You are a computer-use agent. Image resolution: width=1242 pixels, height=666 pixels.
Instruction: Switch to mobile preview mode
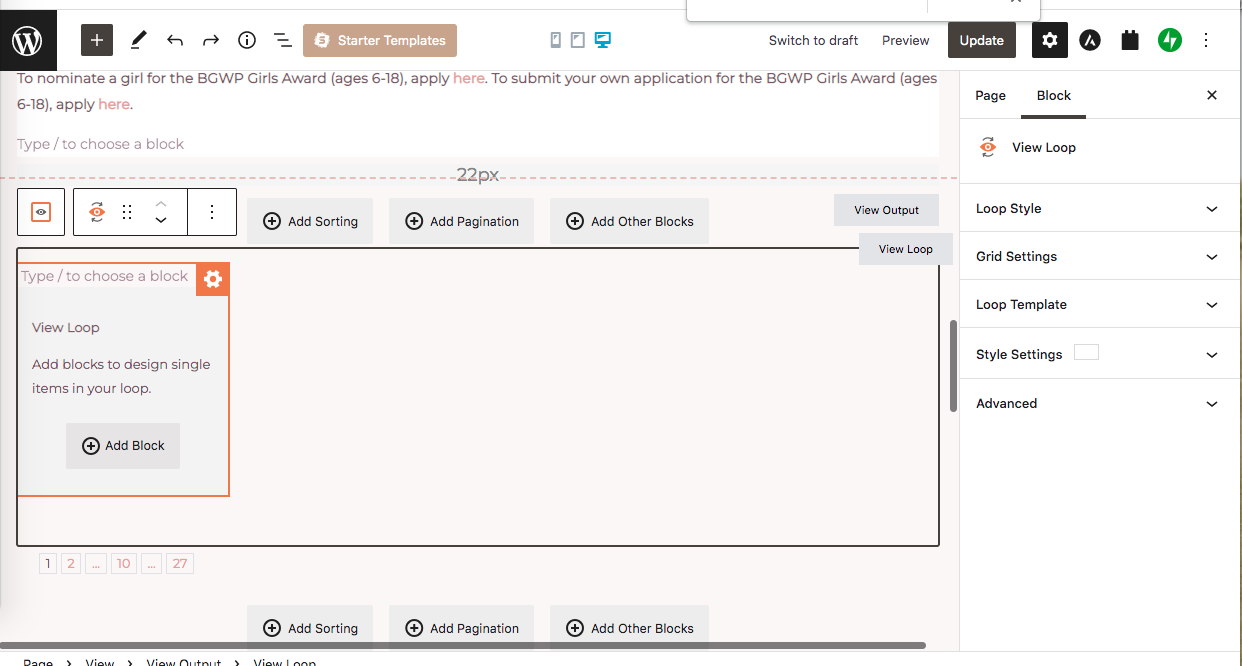[556, 40]
